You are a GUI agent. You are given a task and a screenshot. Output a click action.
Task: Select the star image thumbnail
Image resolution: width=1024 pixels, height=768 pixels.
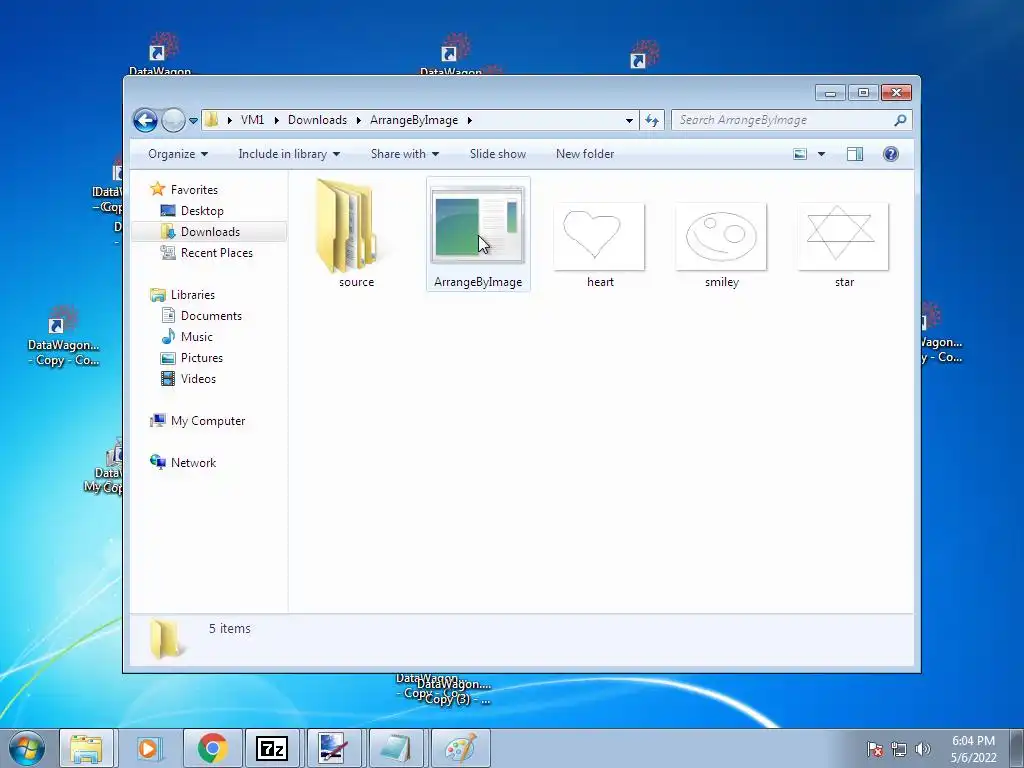coord(843,236)
